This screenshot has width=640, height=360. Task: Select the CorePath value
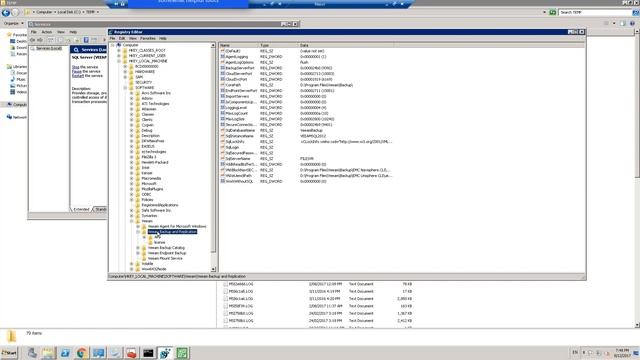pyautogui.click(x=233, y=85)
